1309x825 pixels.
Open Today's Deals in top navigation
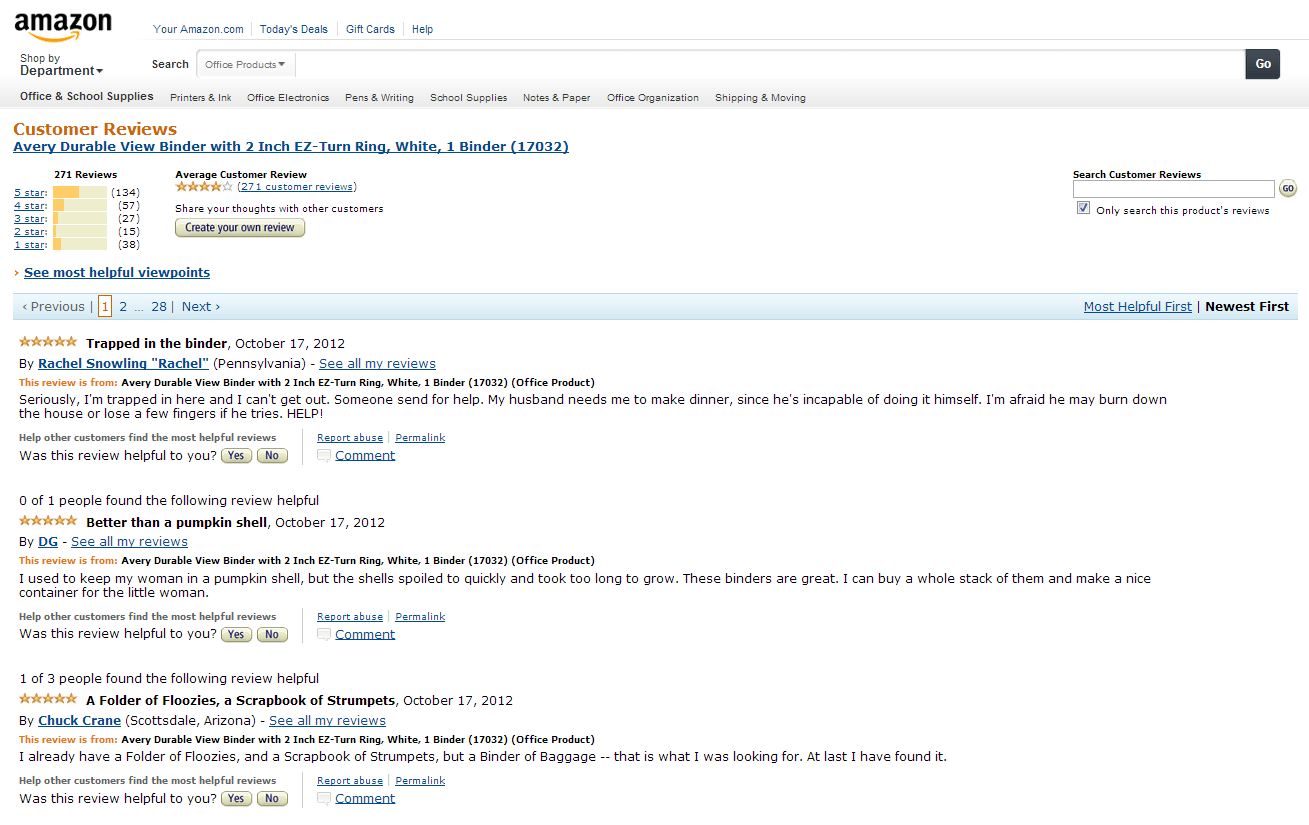(x=293, y=29)
